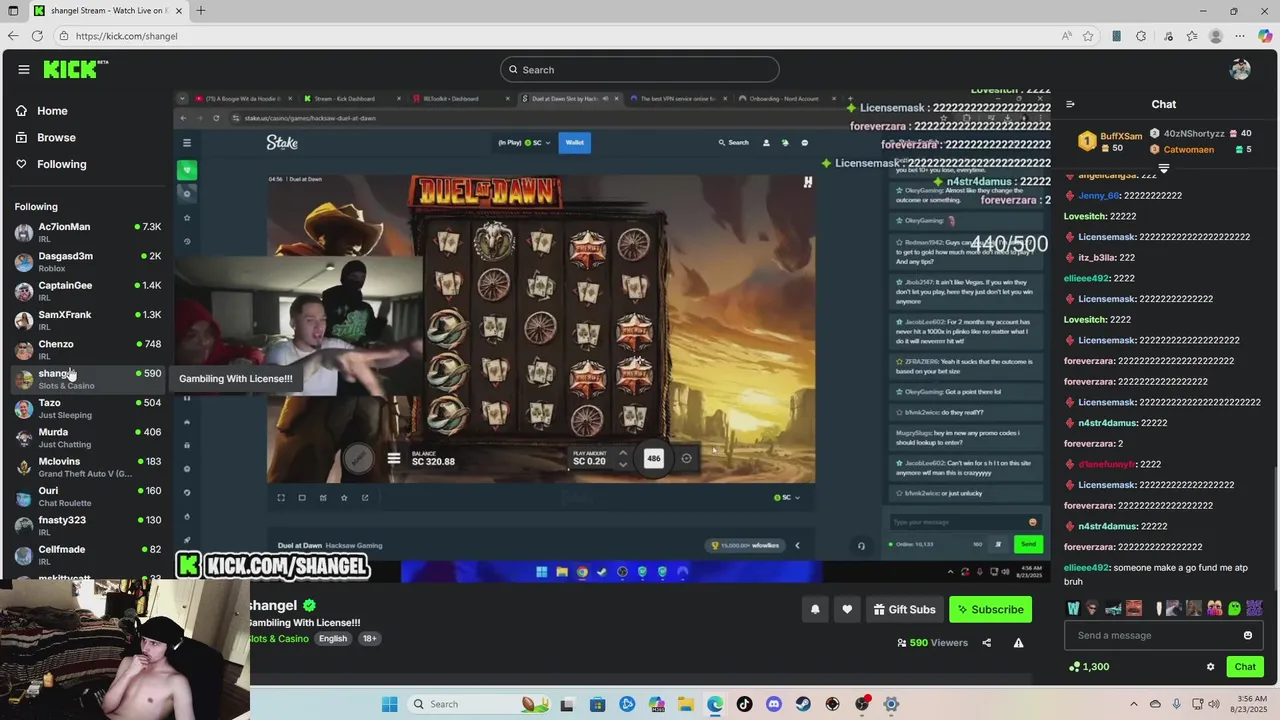This screenshot has width=1280, height=720.
Task: Activate the Read aloud icon
Action: (x=1068, y=36)
